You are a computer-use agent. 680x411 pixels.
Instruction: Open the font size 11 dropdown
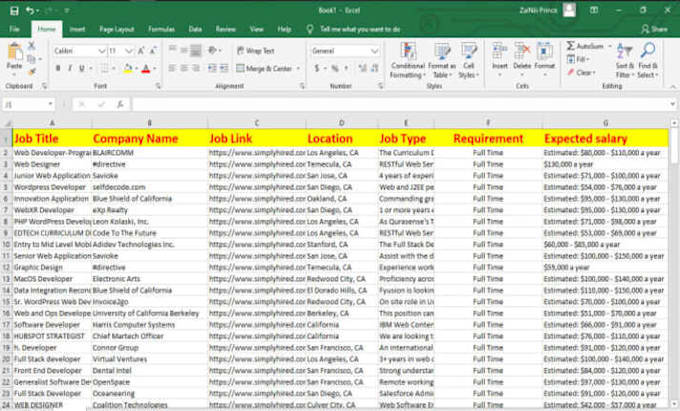coord(128,51)
